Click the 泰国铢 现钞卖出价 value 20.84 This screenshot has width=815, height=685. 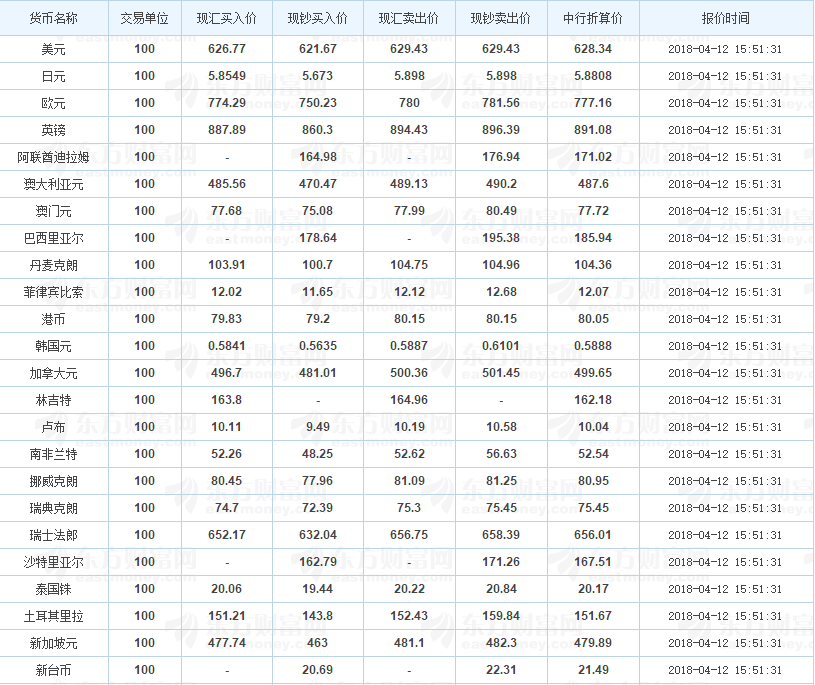(x=501, y=589)
